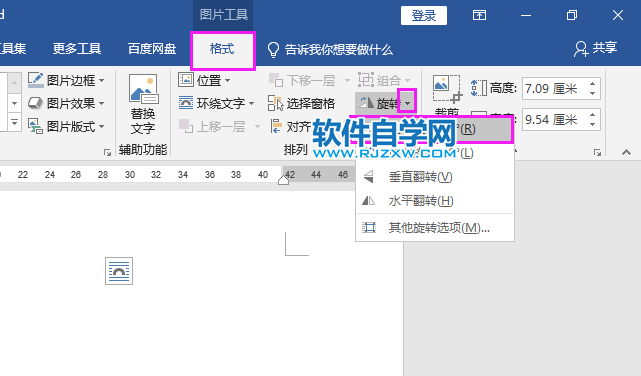
Task: Click the Position icon
Action: point(186,80)
